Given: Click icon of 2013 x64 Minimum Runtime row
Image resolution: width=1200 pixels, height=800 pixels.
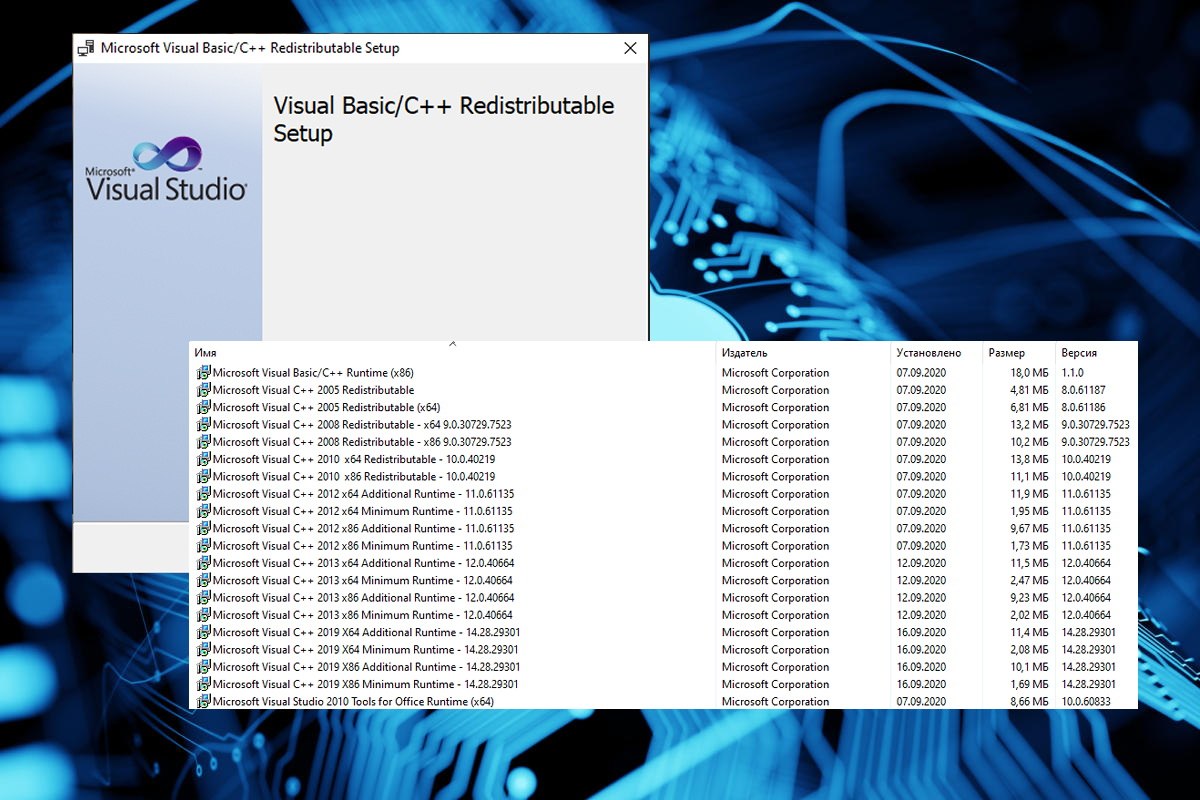Looking at the screenshot, I should pos(203,580).
